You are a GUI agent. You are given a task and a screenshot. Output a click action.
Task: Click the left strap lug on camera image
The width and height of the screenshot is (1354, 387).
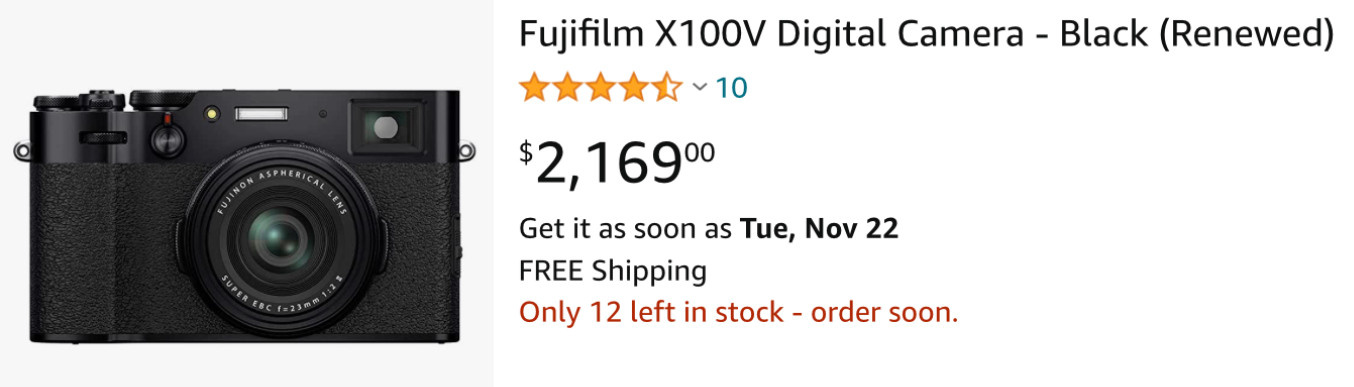pos(22,152)
